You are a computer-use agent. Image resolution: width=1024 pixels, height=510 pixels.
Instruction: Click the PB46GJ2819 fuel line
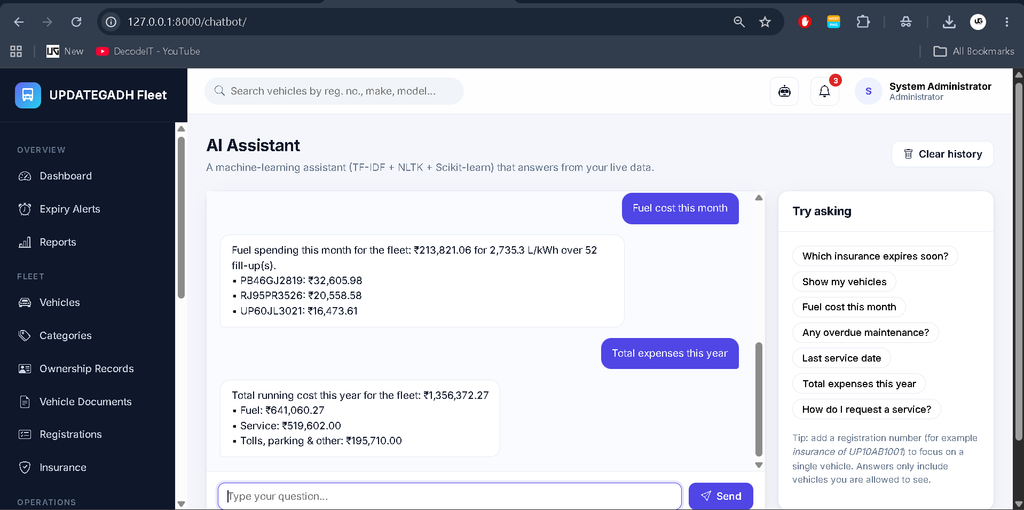click(x=297, y=280)
